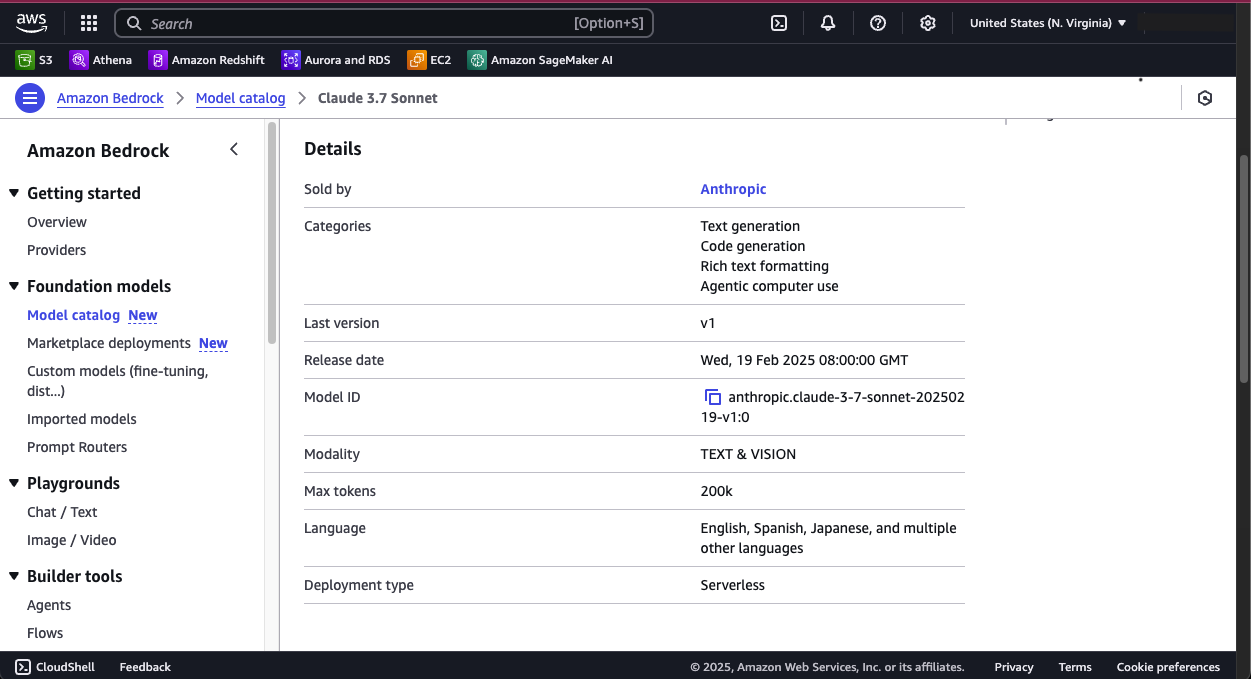Screen dimensions: 1251x679
Task: Open the S3 favorites shortcut
Action: [x=35, y=60]
